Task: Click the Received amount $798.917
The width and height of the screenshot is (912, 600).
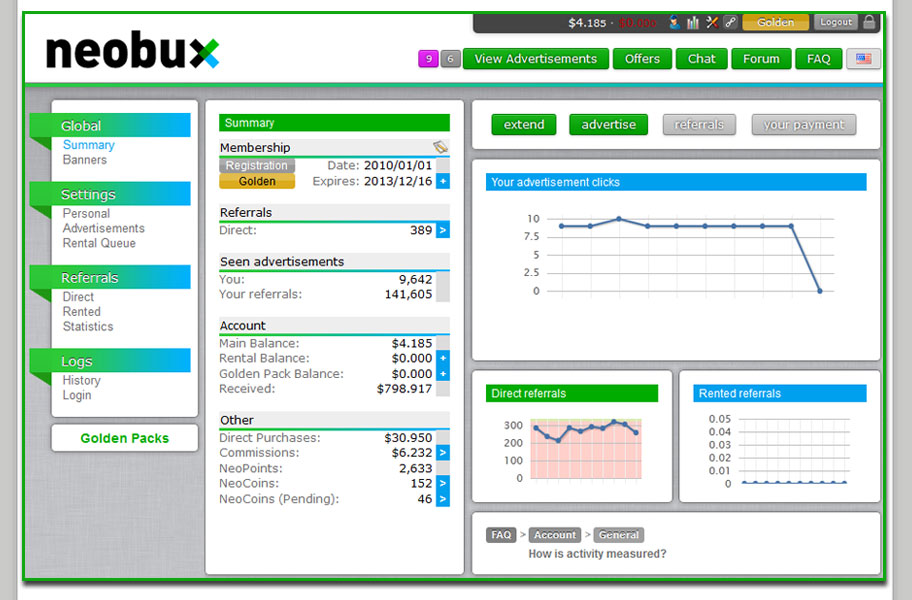Action: [404, 389]
